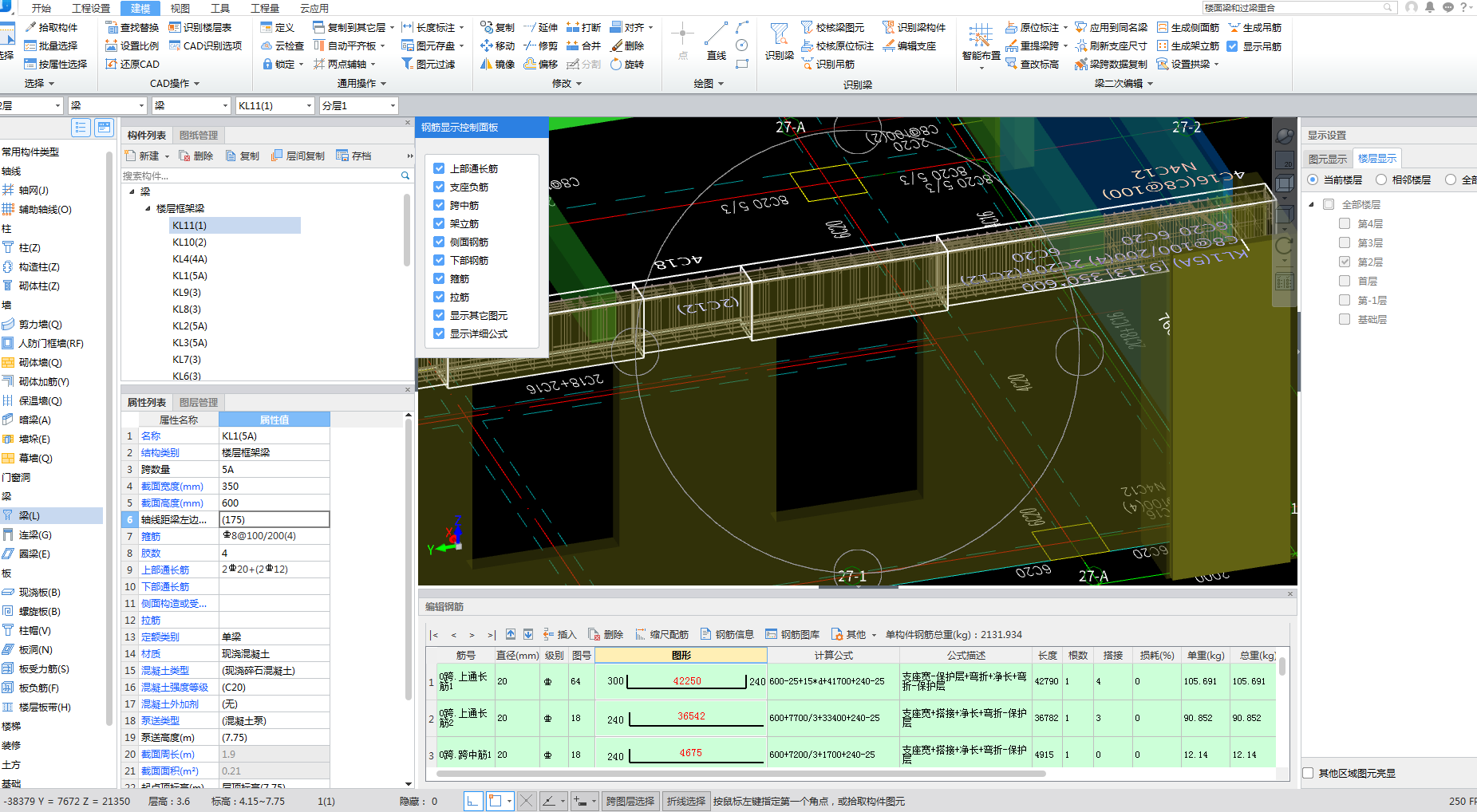The width and height of the screenshot is (1477, 812).
Task: Open the 云检查 cloud check tool
Action: [x=282, y=45]
